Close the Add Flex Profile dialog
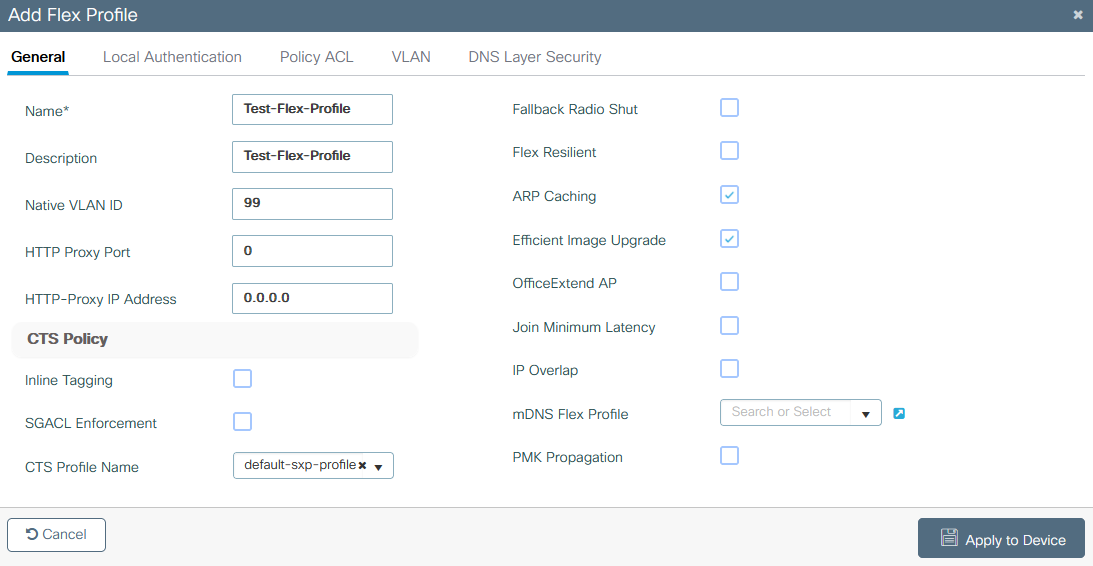Screen dimensions: 1093x566 (1078, 15)
